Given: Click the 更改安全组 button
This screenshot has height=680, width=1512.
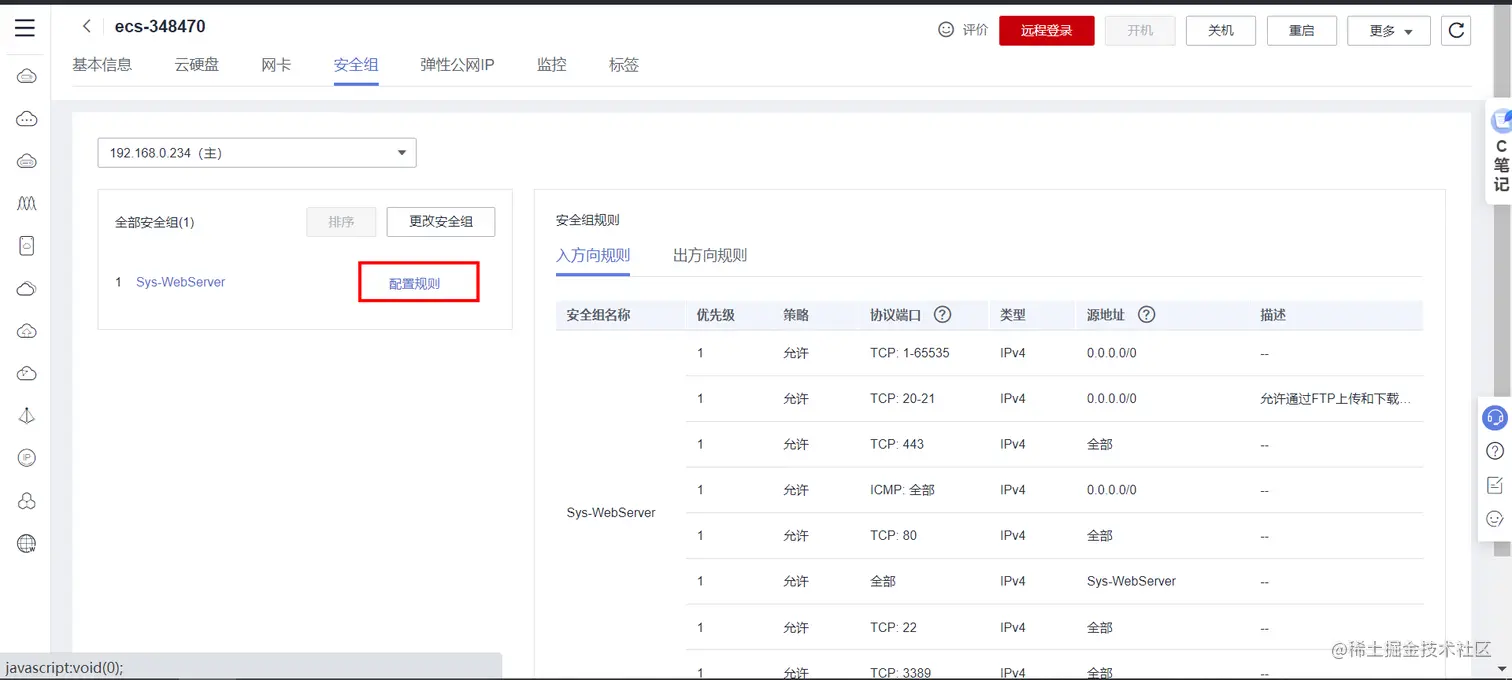Looking at the screenshot, I should 441,222.
